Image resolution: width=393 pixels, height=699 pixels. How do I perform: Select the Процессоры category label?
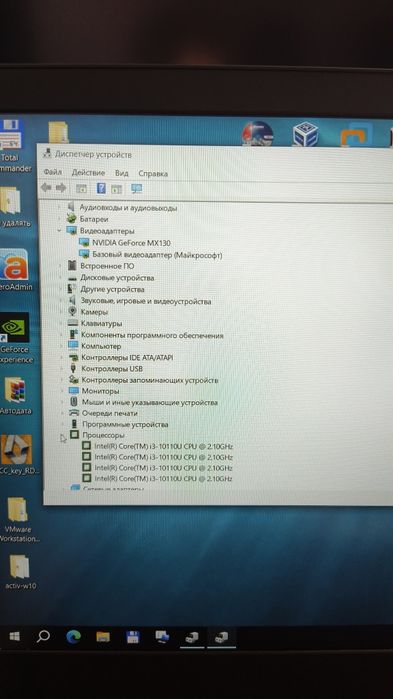103,435
